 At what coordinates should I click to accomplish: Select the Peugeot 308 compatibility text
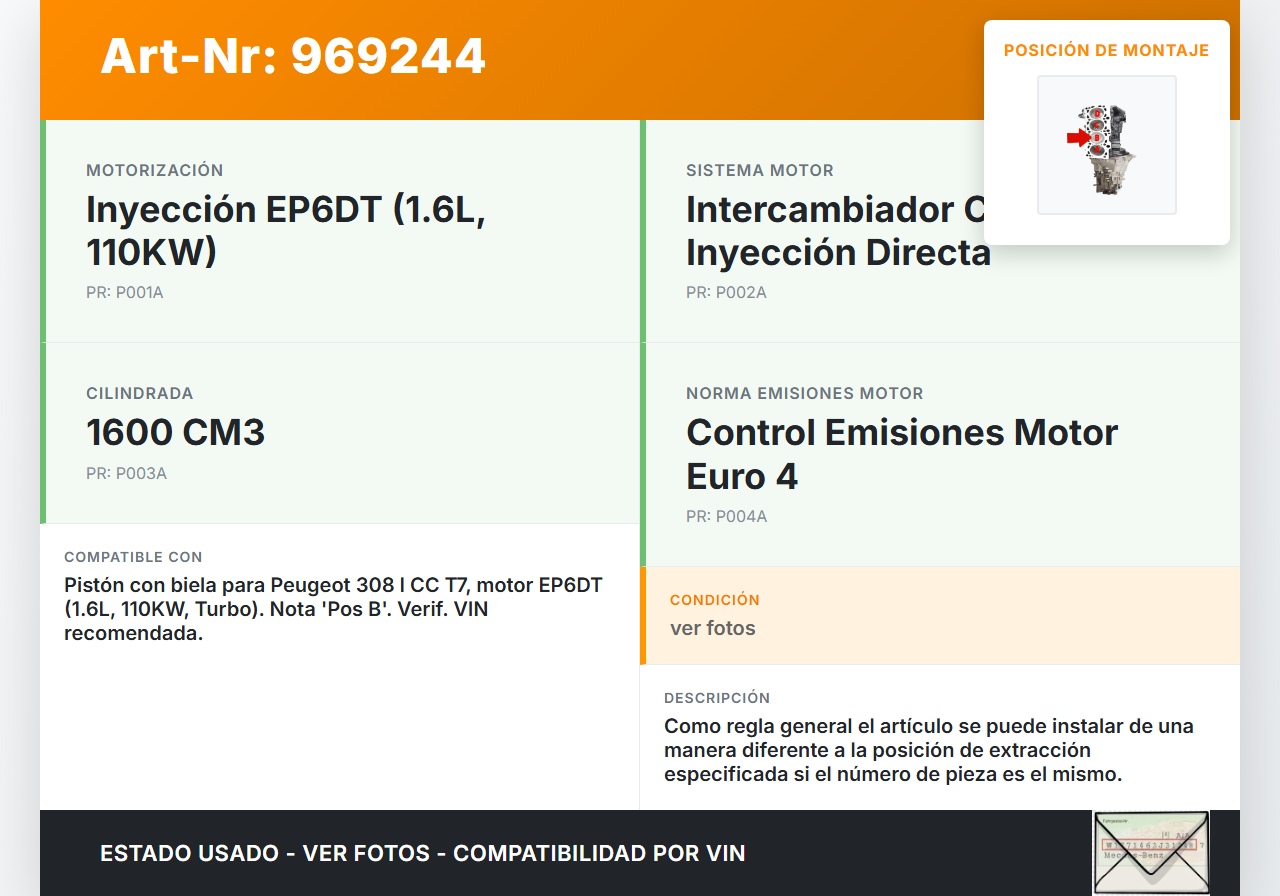coord(334,609)
